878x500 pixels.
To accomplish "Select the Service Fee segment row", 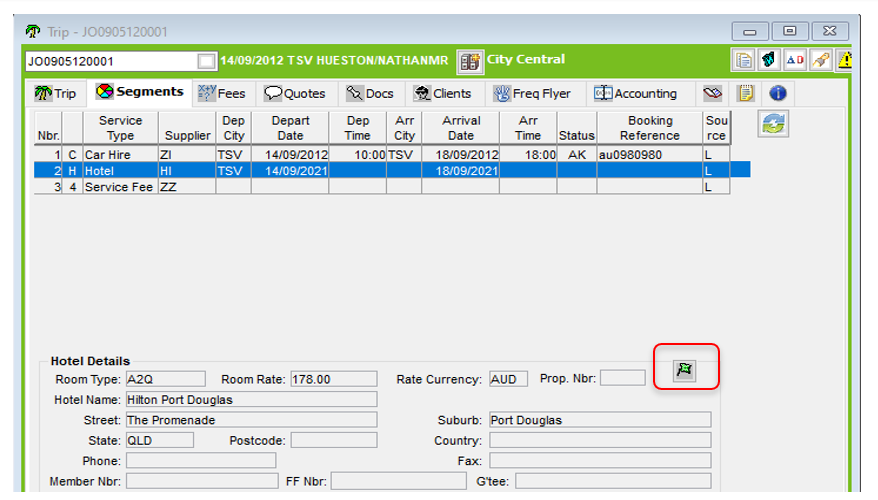I will 120,186.
